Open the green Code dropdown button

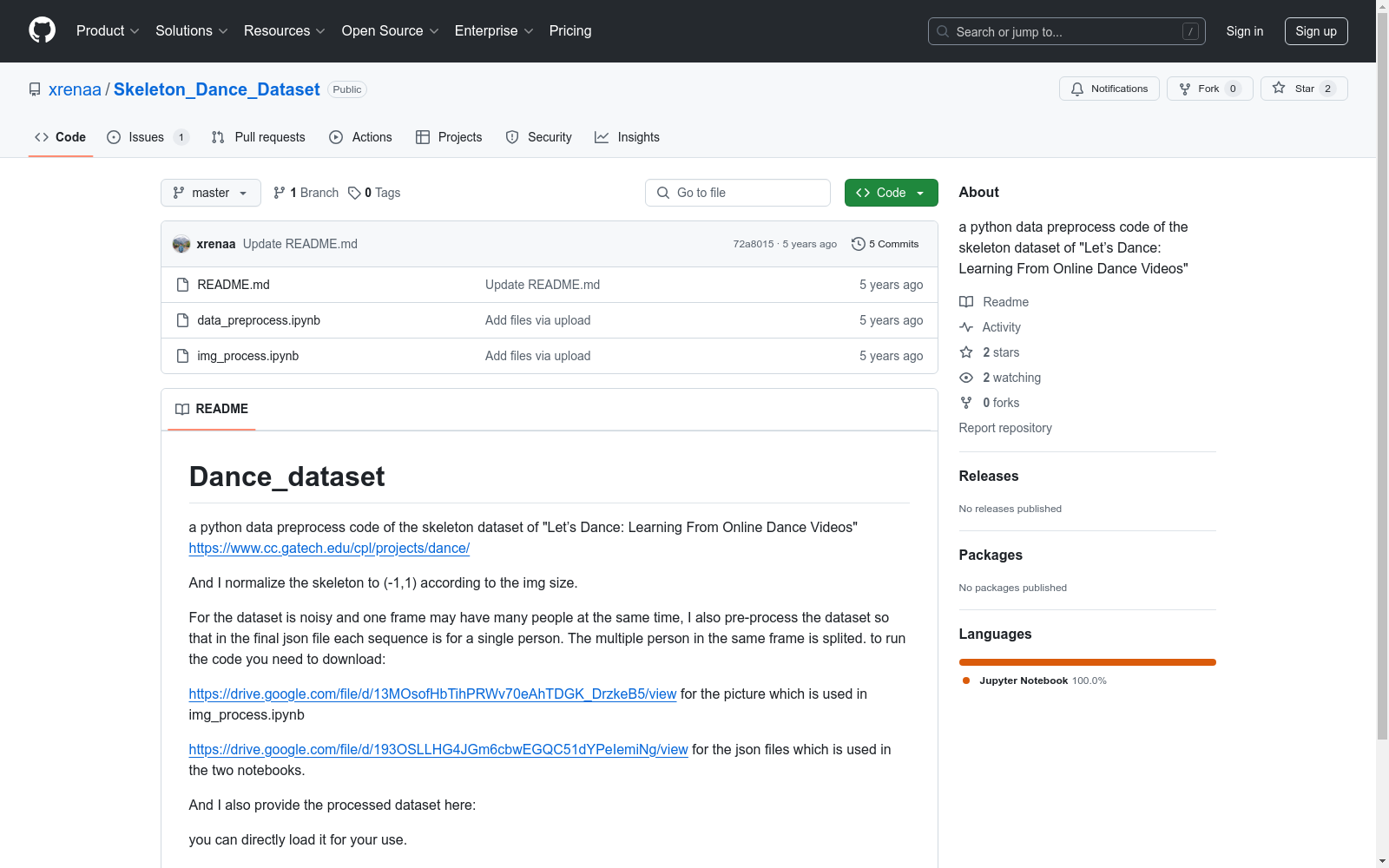coord(891,193)
